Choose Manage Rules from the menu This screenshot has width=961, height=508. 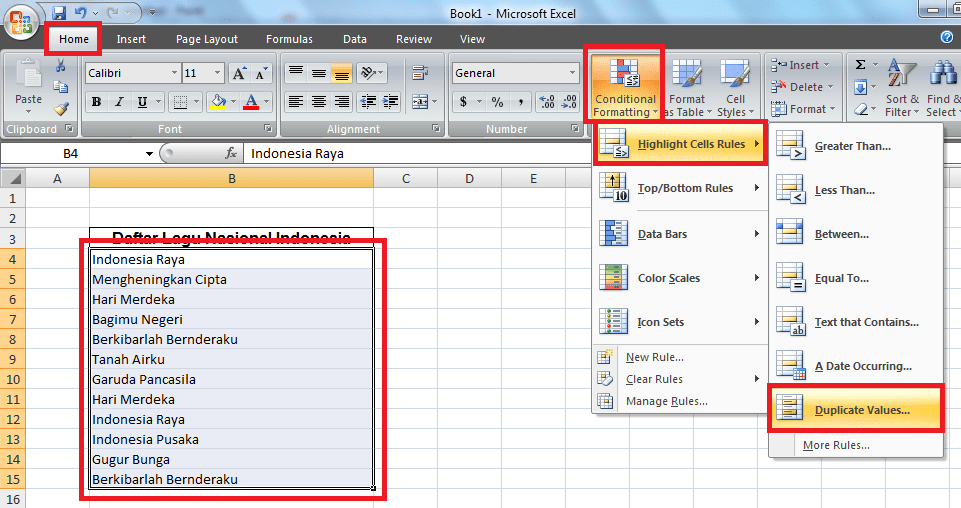click(x=666, y=401)
